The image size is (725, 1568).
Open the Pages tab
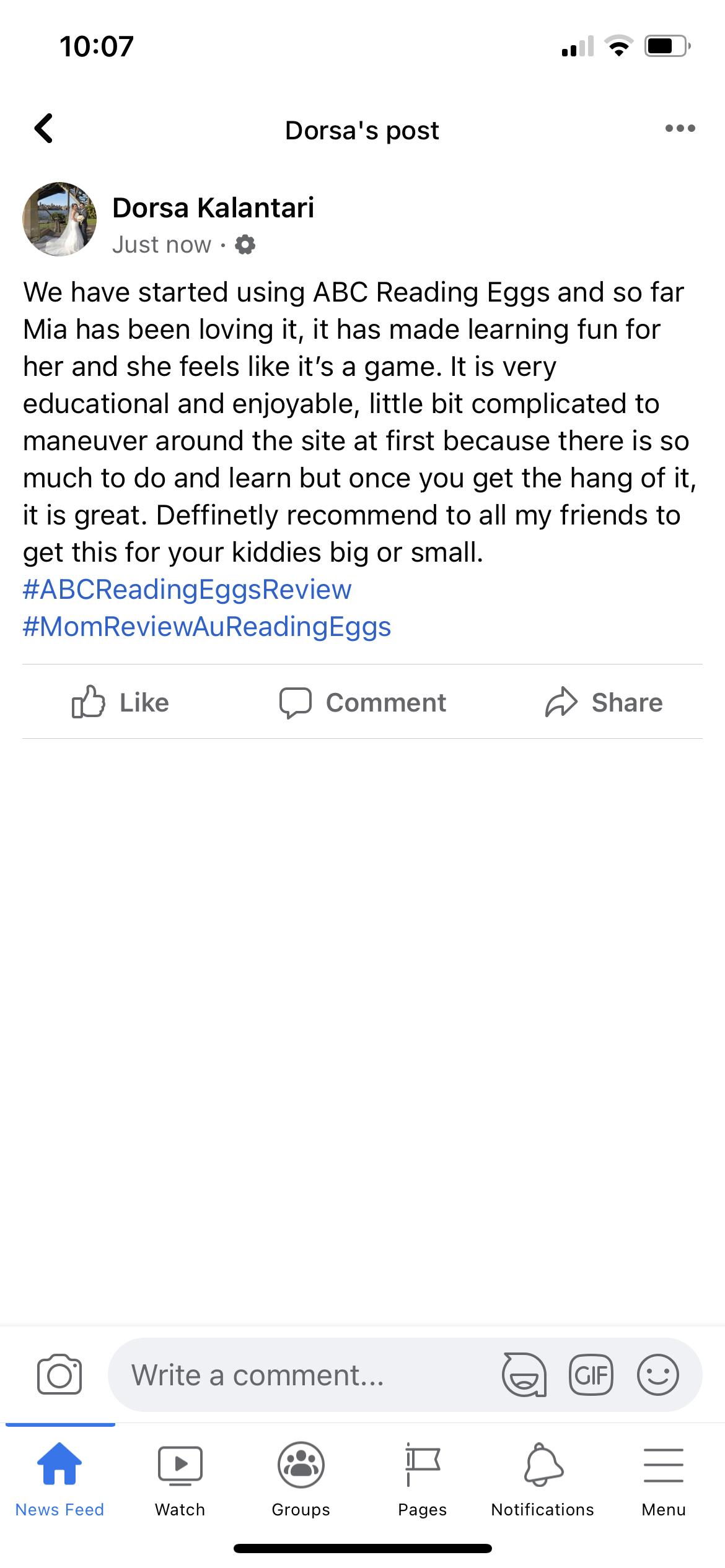point(423,1478)
